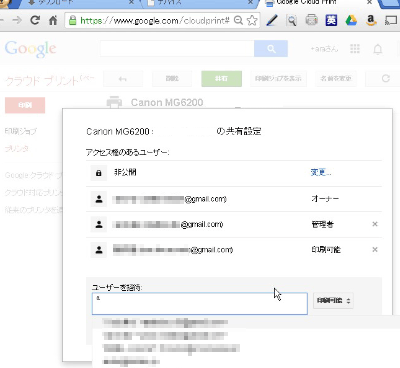Go forward using the browser arrow
Image resolution: width=400 pixels, height=368 pixels.
tap(17, 20)
